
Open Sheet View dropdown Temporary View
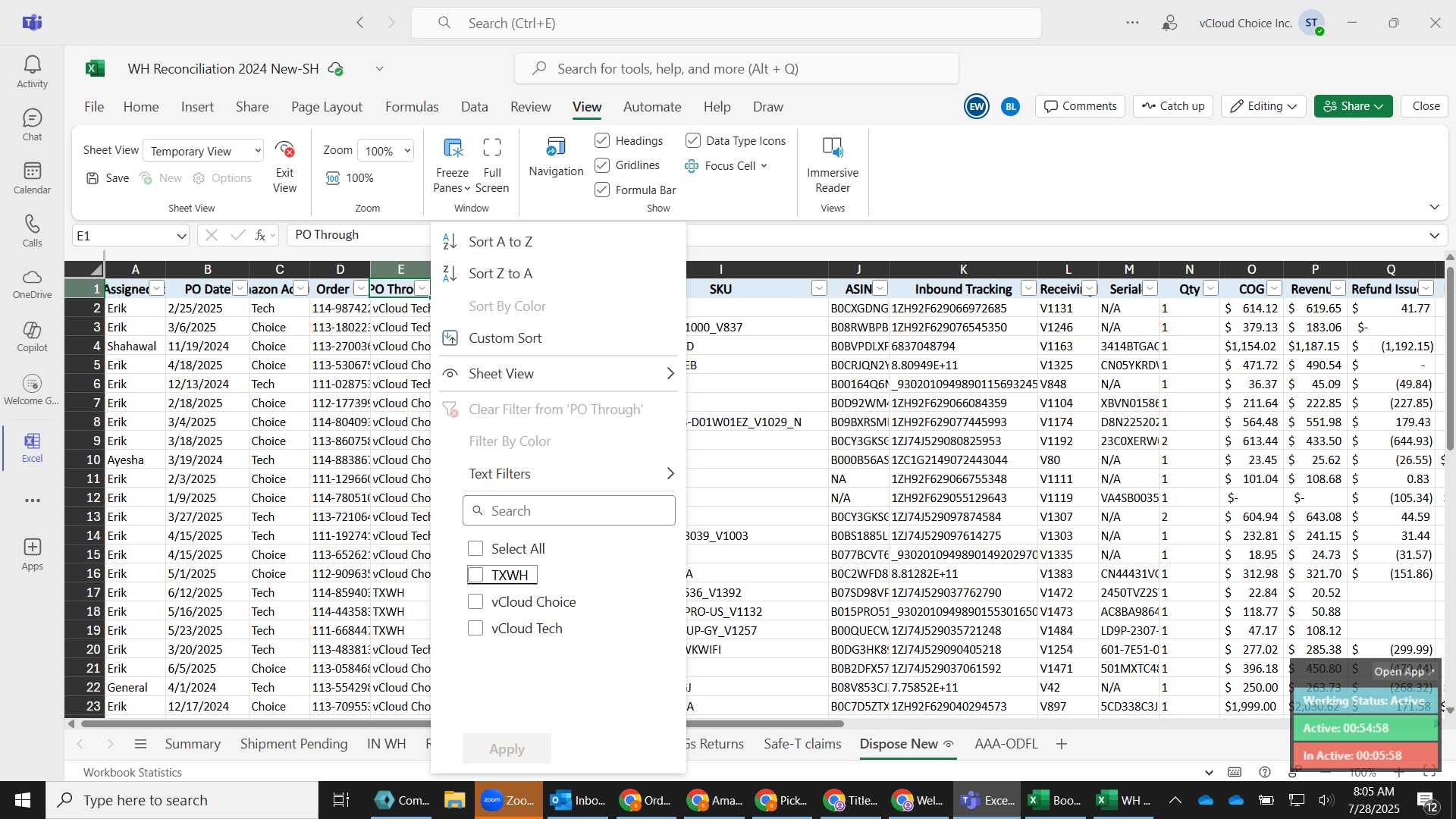click(203, 151)
